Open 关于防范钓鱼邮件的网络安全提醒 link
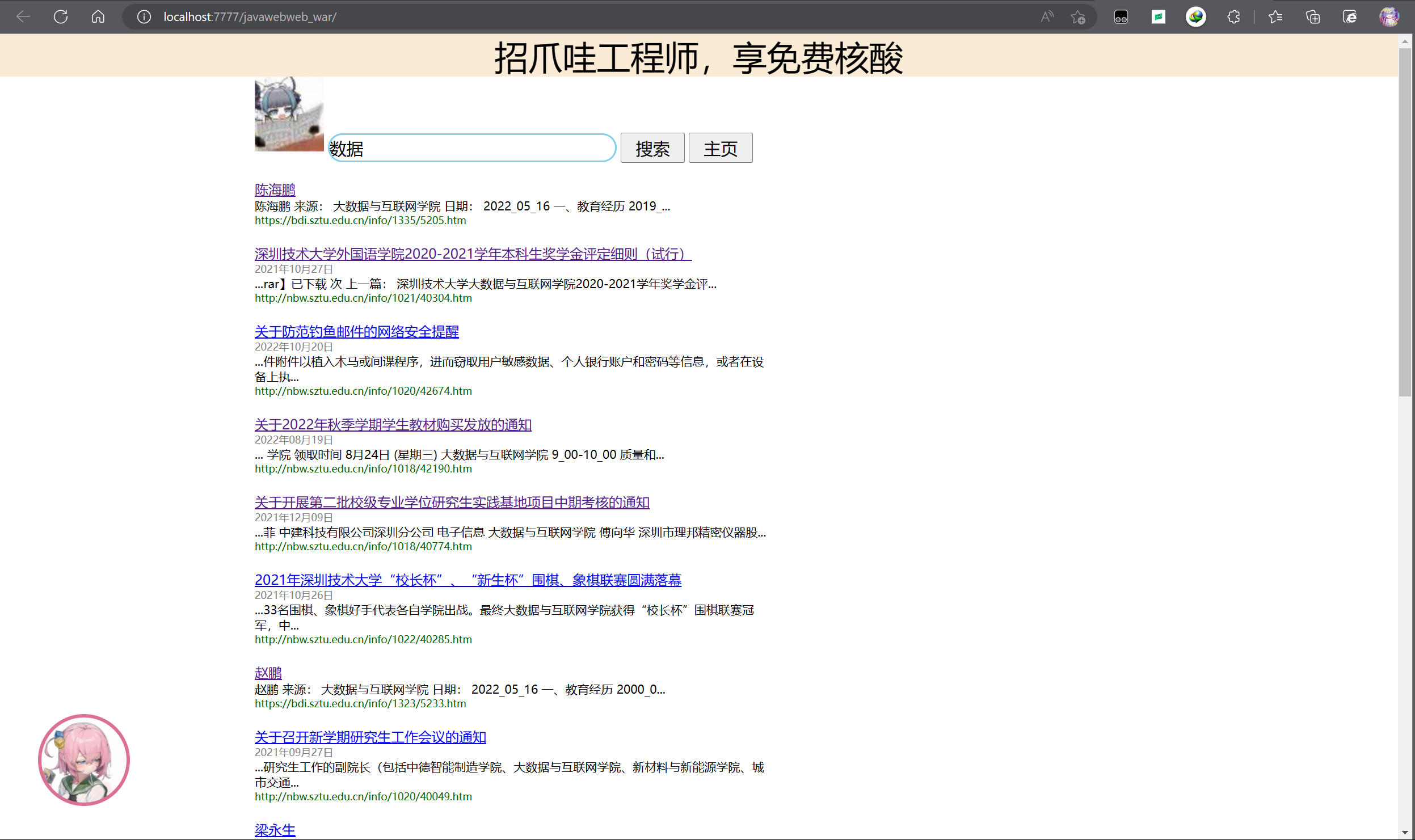The height and width of the screenshot is (840, 1415). point(357,331)
